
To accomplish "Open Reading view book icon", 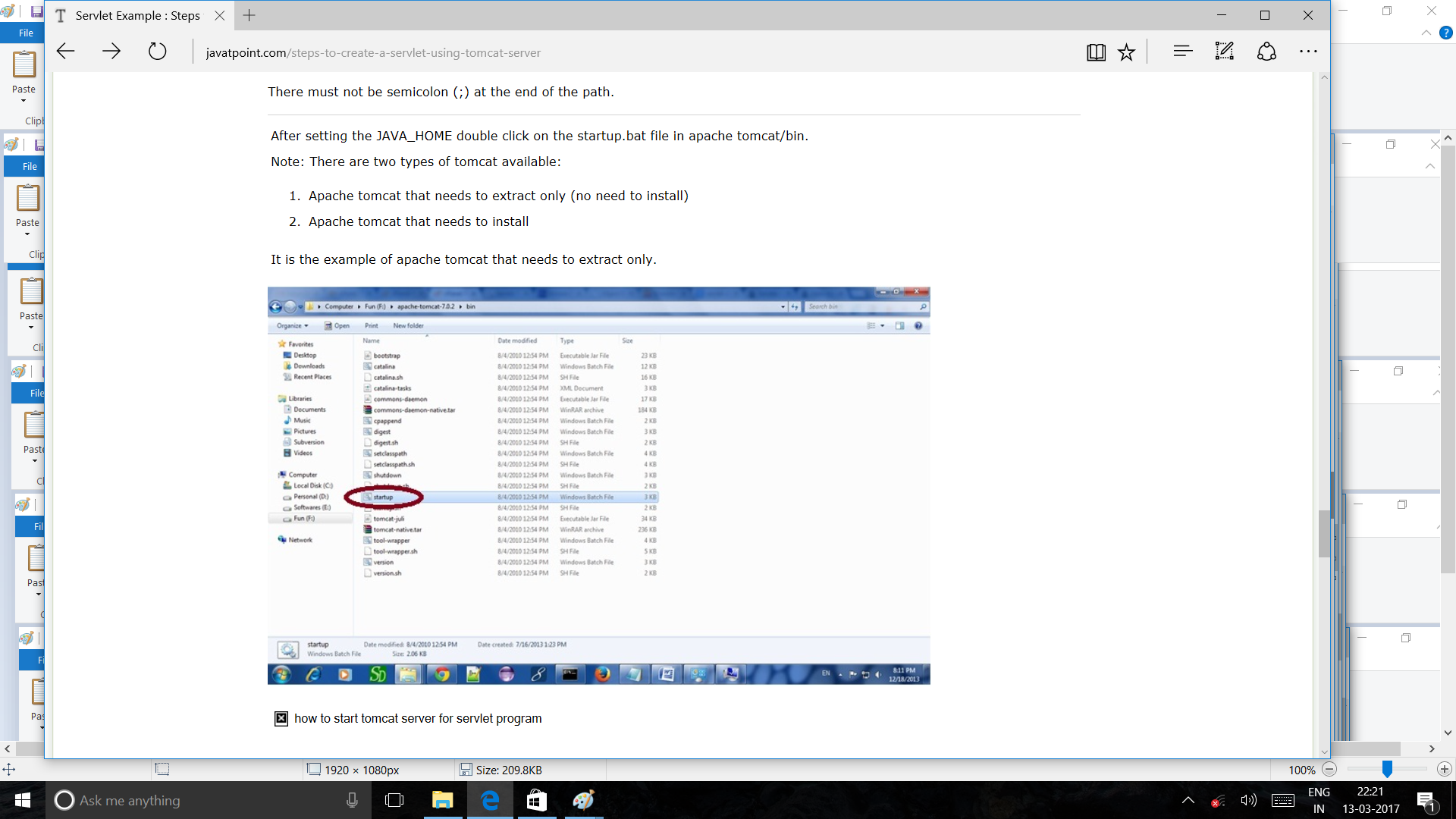I will tap(1096, 52).
